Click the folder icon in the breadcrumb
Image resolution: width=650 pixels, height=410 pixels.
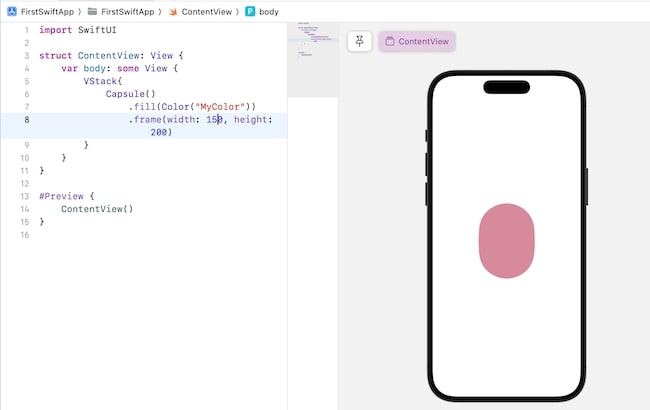[93, 11]
